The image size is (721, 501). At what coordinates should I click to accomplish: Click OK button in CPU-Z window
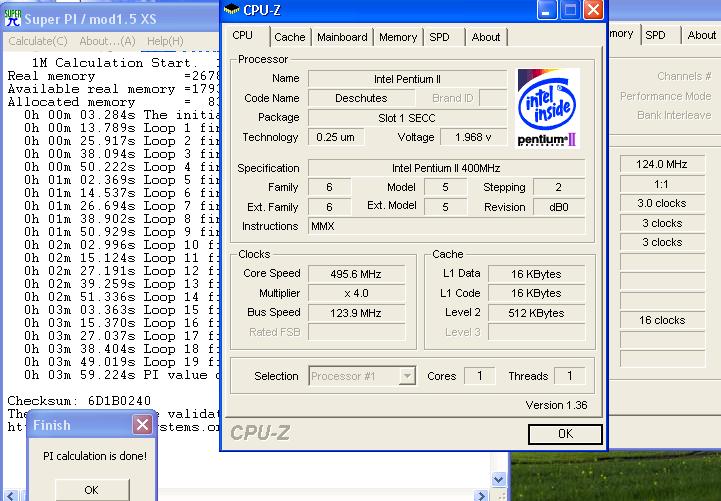565,434
